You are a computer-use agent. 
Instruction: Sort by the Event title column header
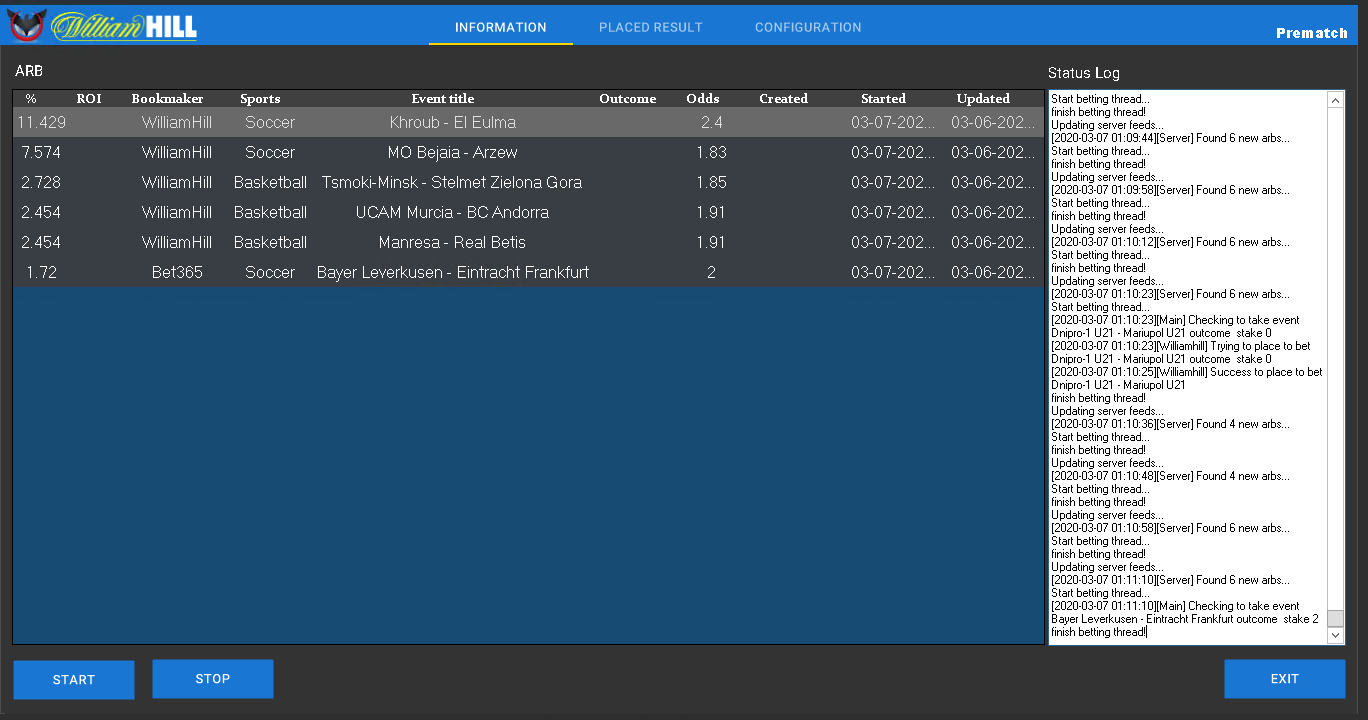(x=443, y=99)
